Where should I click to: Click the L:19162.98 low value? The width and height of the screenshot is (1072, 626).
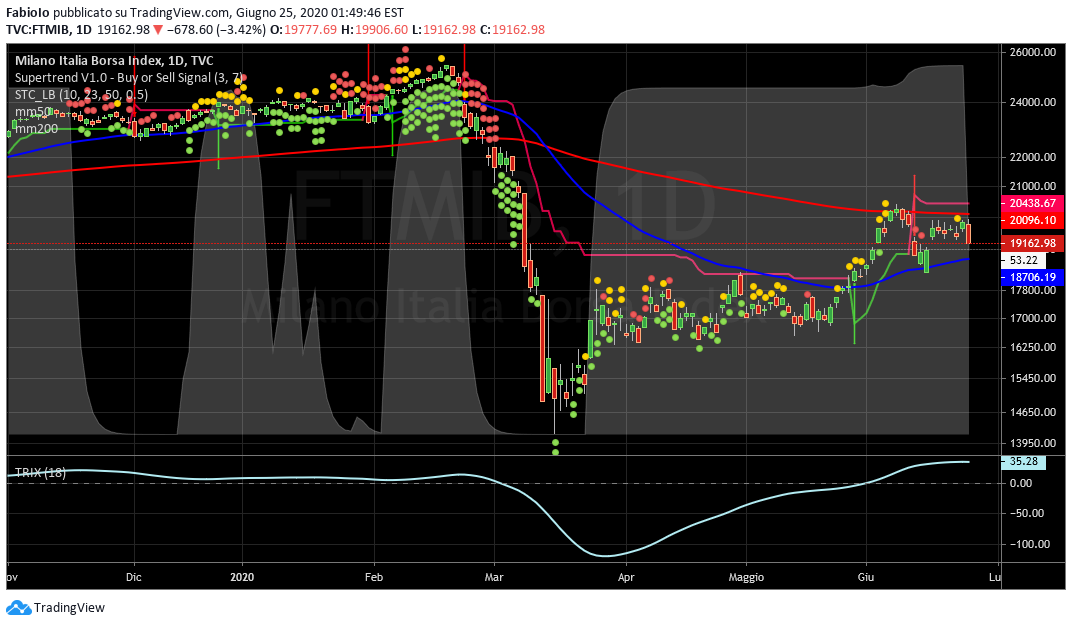pos(443,29)
